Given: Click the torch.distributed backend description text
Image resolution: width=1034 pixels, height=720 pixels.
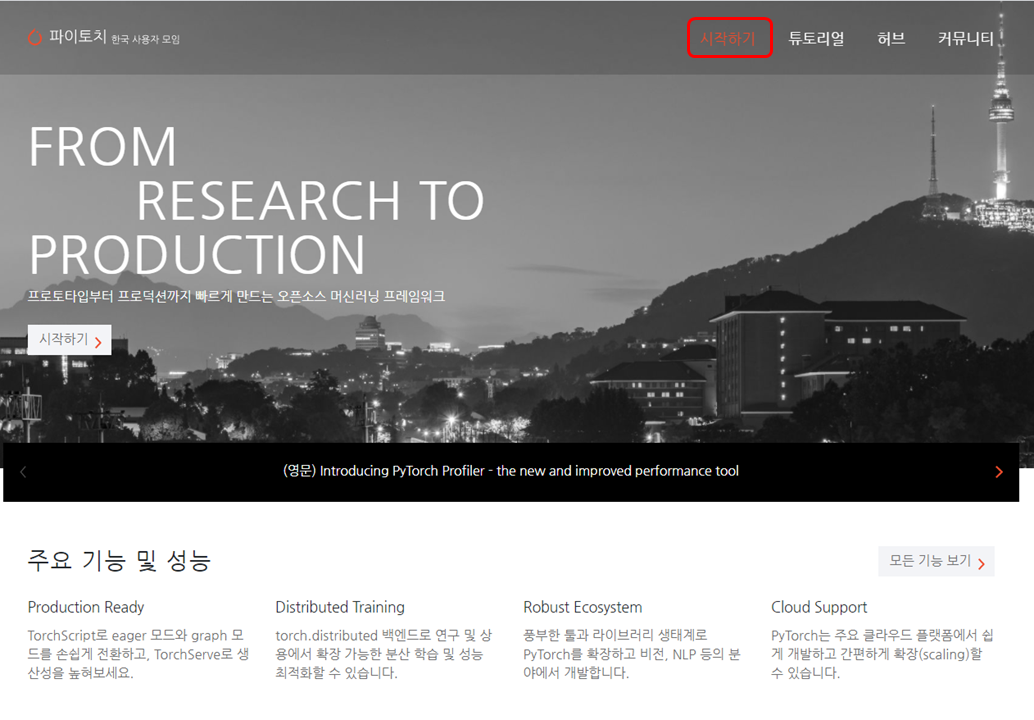Looking at the screenshot, I should (384, 654).
